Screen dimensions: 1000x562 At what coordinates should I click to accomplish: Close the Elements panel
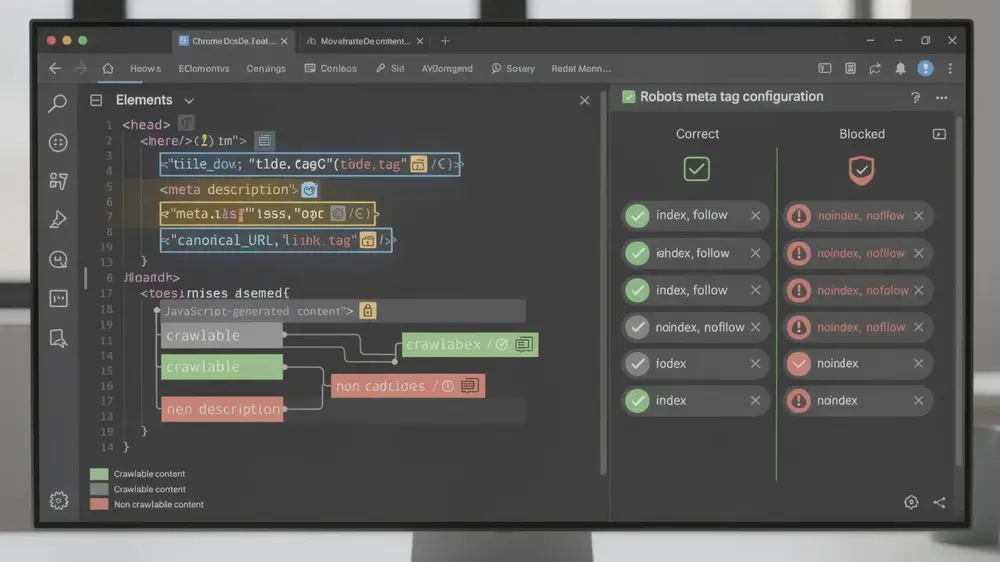tap(584, 101)
